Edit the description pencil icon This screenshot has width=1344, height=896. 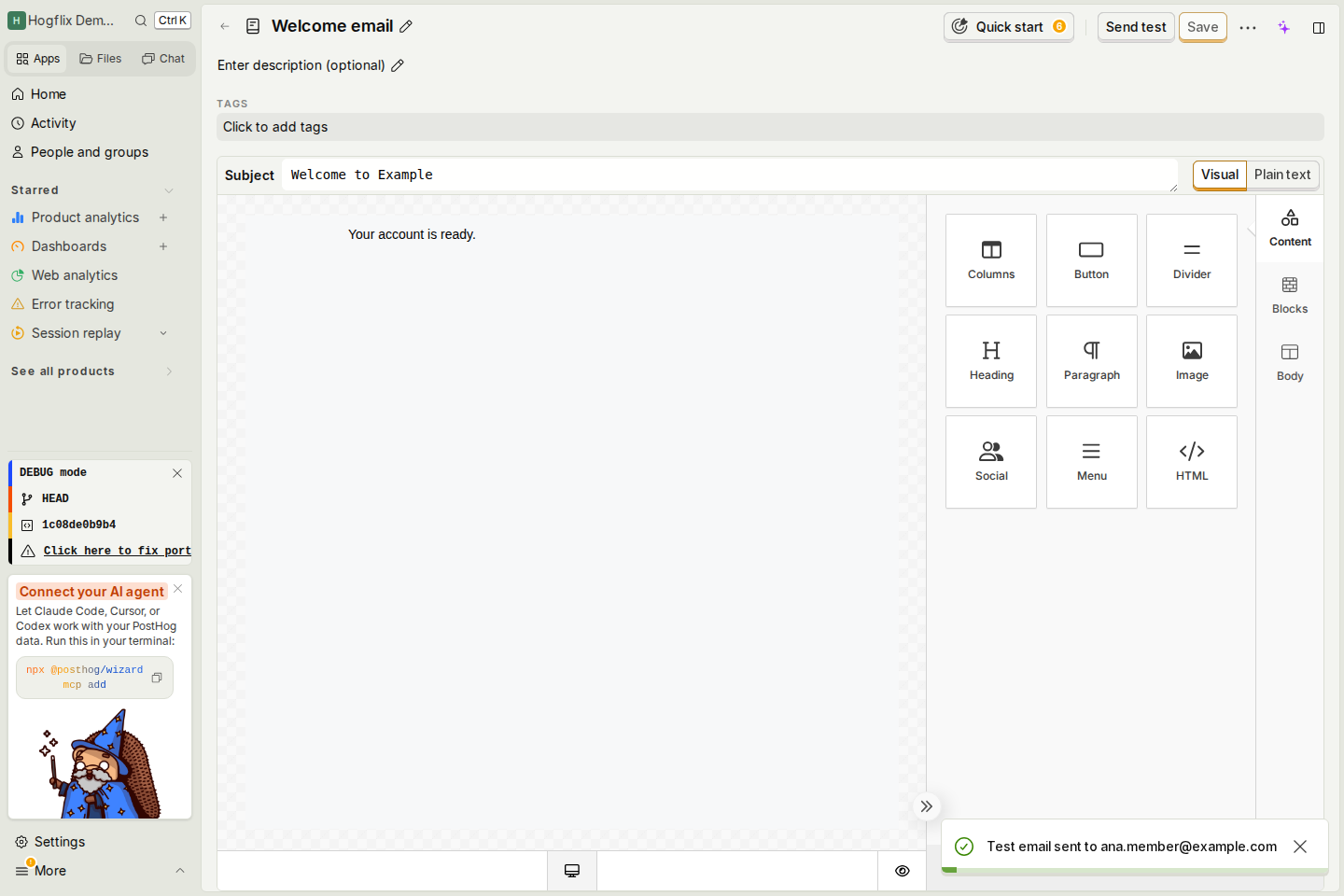[398, 65]
